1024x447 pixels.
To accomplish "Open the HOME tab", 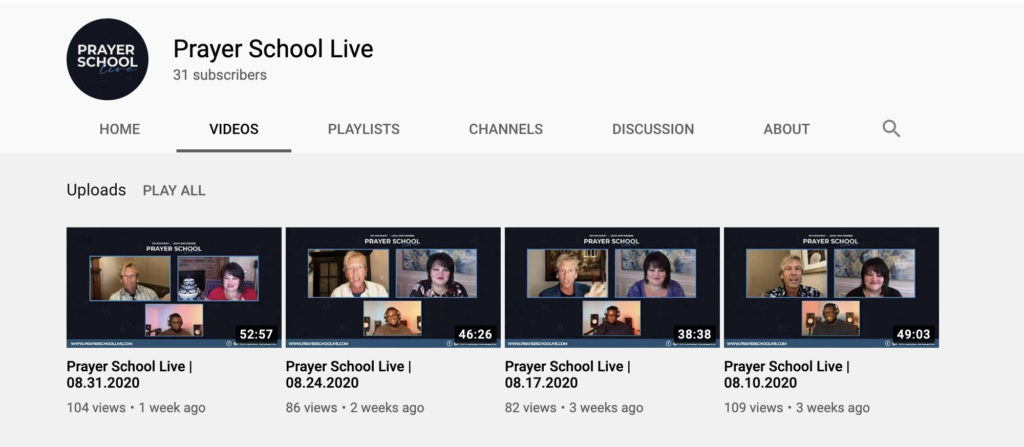I will (120, 129).
